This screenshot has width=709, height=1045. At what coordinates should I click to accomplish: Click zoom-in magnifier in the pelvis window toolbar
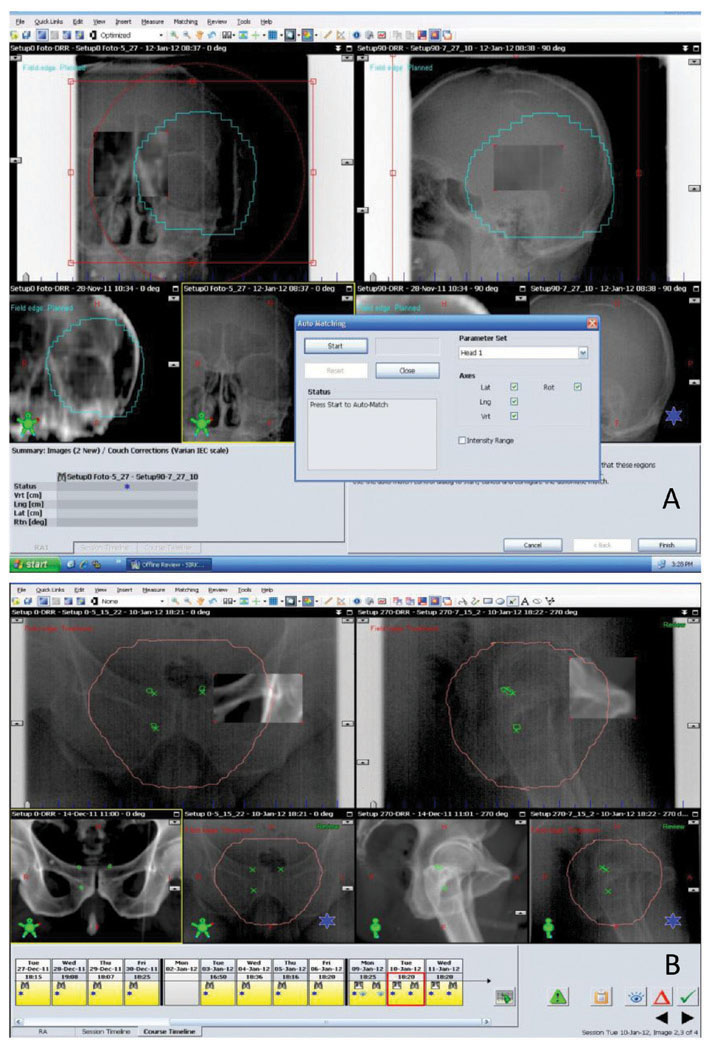(x=176, y=600)
